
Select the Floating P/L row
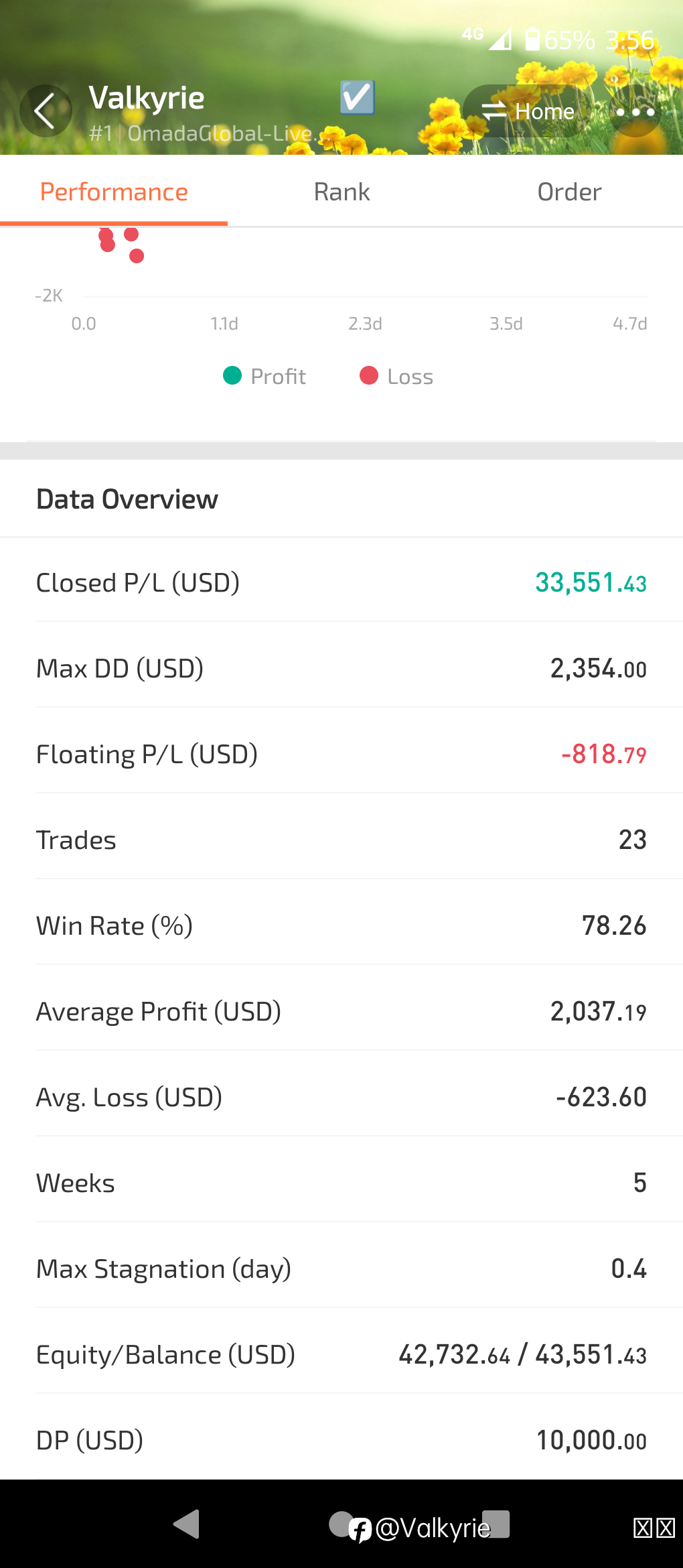341,754
